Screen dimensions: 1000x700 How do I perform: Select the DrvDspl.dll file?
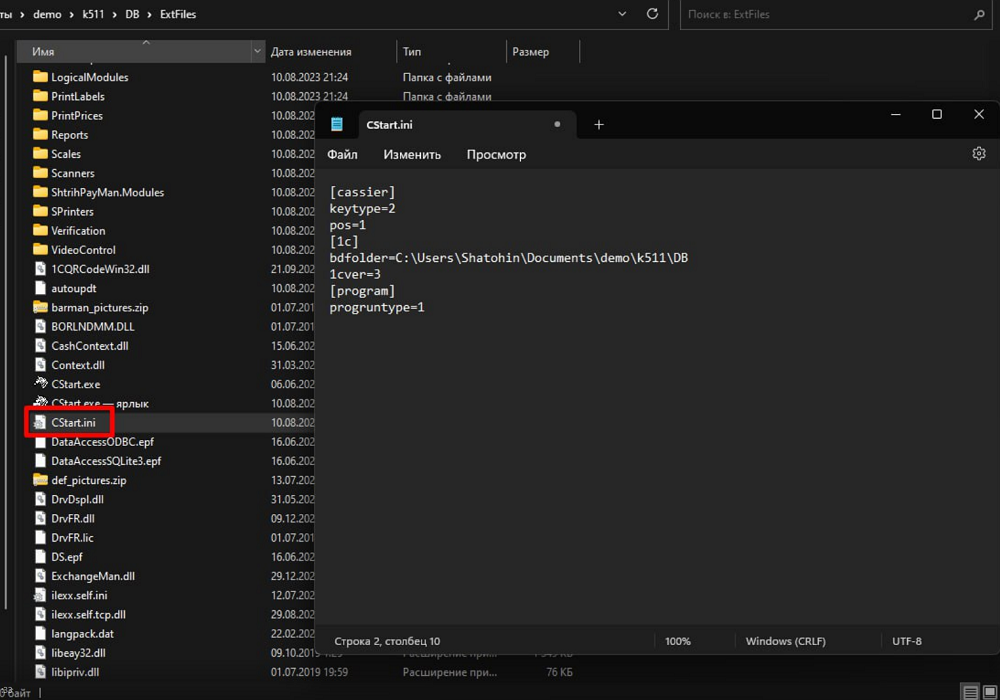77,499
